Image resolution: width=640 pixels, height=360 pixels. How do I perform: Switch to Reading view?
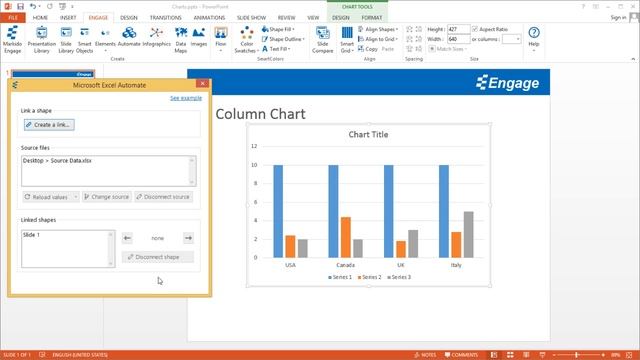tap(526, 355)
